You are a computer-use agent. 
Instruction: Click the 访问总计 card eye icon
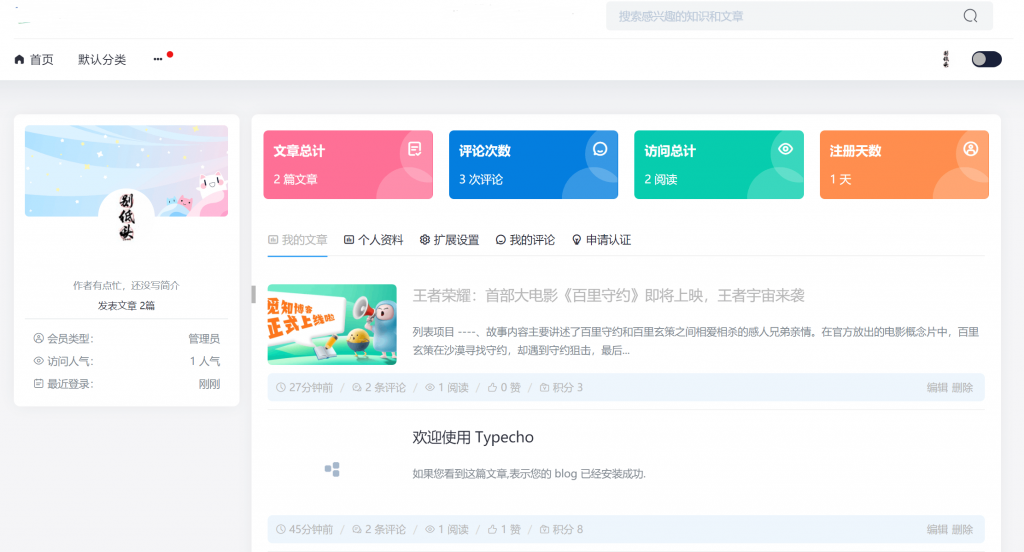786,149
